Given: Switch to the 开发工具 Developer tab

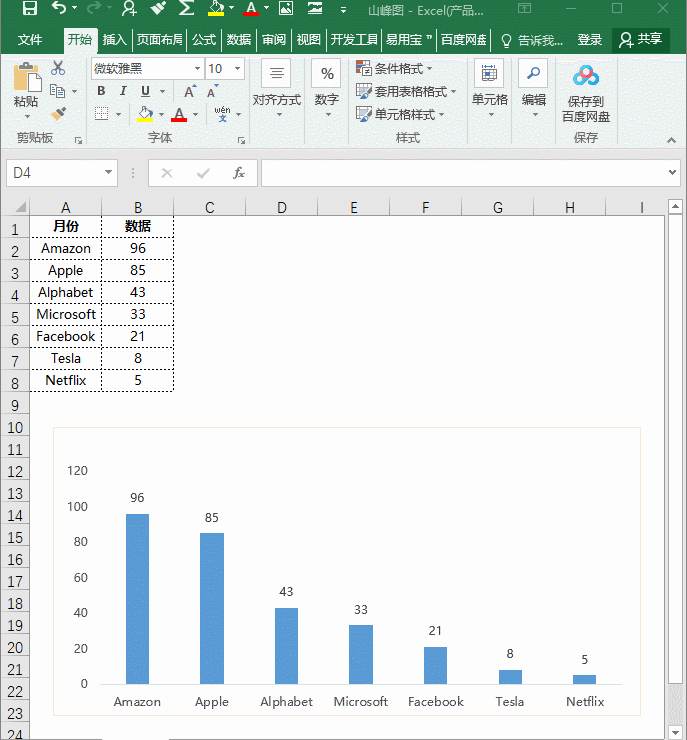Looking at the screenshot, I should 354,40.
